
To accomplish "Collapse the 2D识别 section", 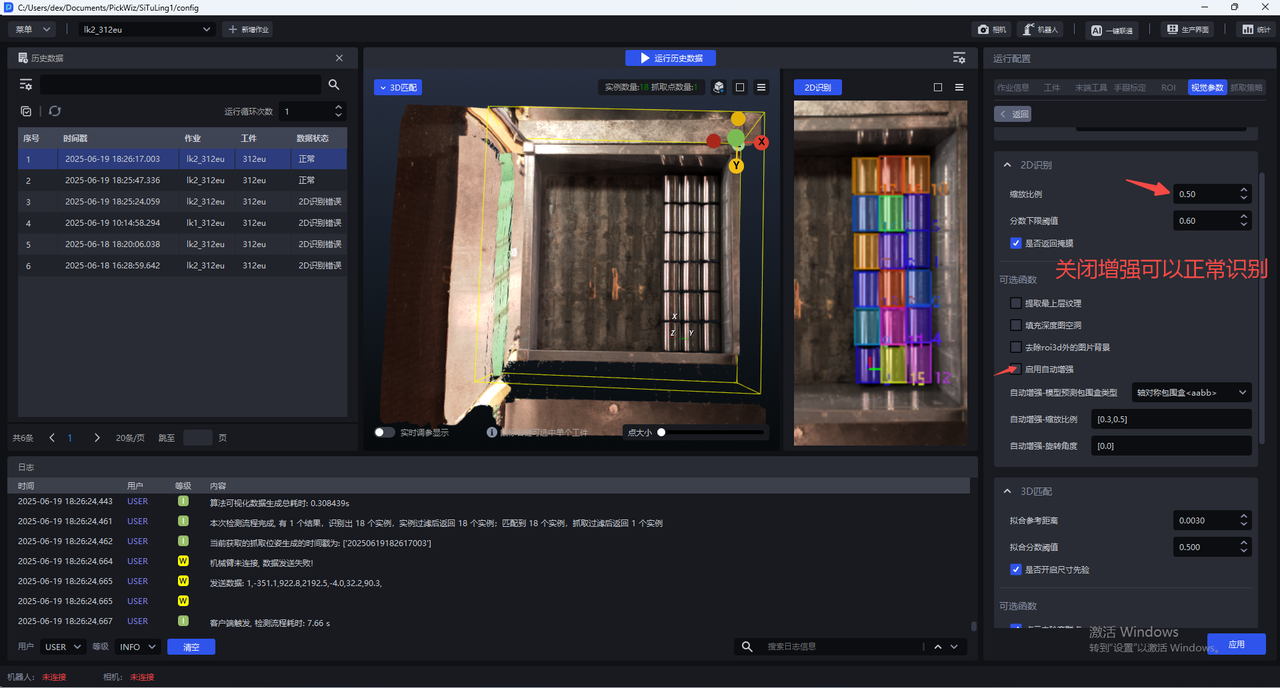I will tap(1007, 165).
